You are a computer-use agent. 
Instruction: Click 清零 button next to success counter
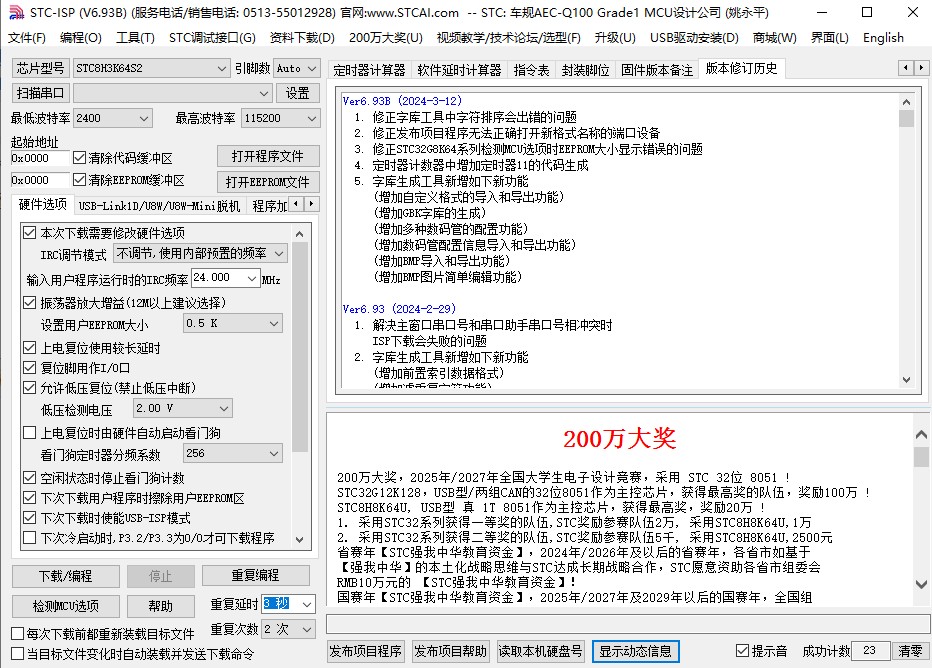(x=910, y=651)
